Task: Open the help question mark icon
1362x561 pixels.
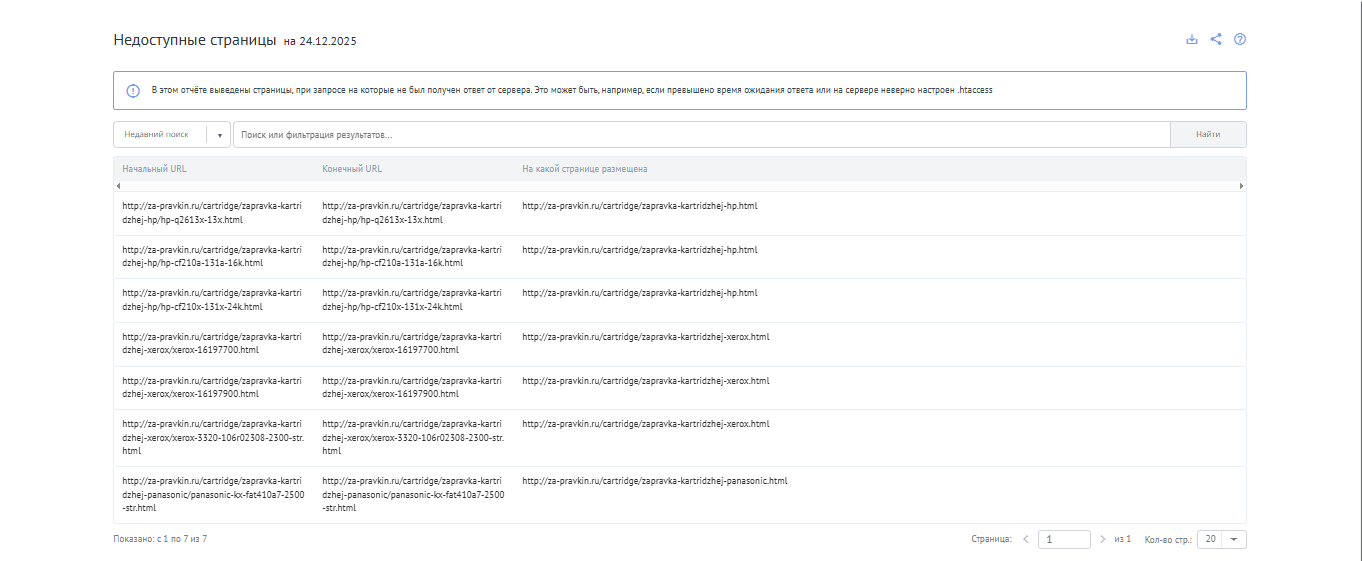Action: (1240, 40)
